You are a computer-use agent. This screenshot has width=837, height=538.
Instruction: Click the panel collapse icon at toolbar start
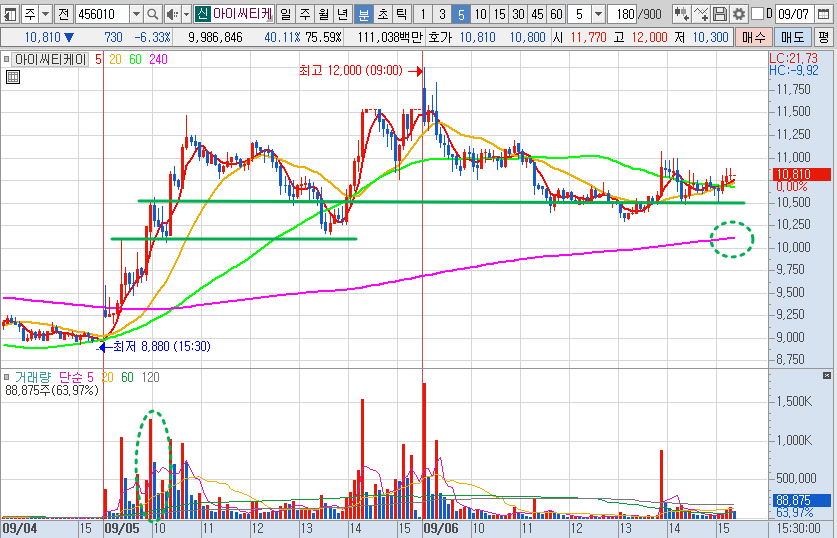point(10,14)
